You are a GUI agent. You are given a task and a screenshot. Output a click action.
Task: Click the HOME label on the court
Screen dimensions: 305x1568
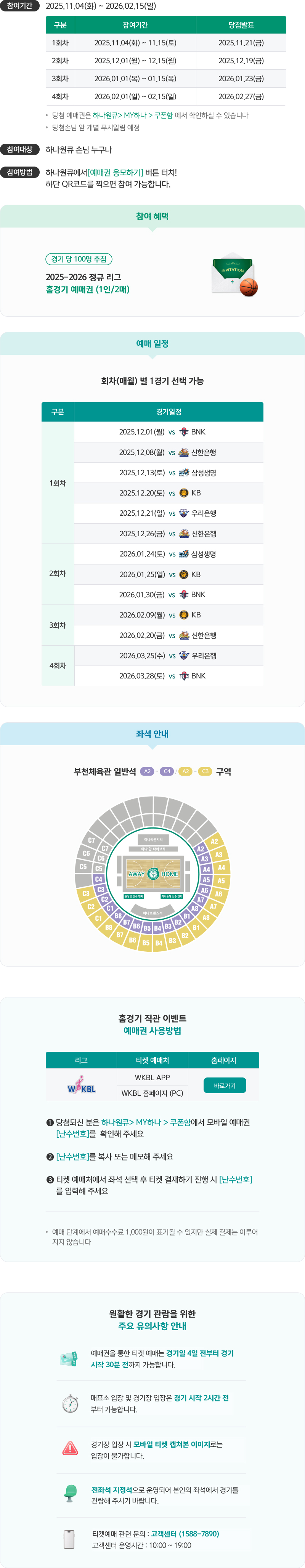coord(169,874)
